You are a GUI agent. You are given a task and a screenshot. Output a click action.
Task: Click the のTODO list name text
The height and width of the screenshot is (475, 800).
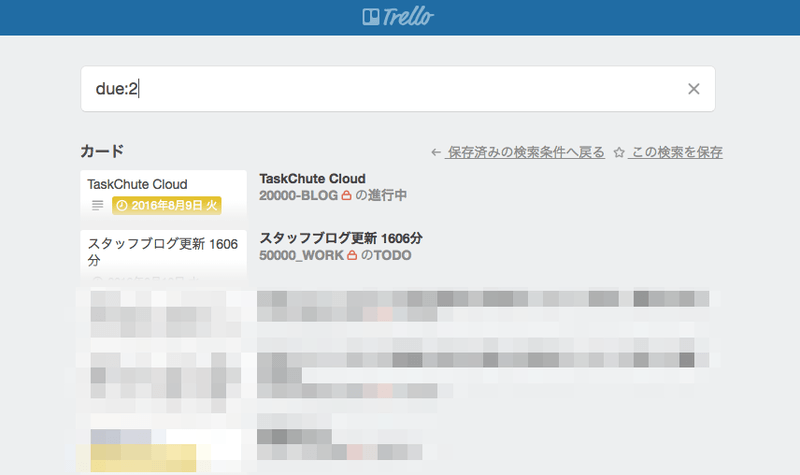386,255
